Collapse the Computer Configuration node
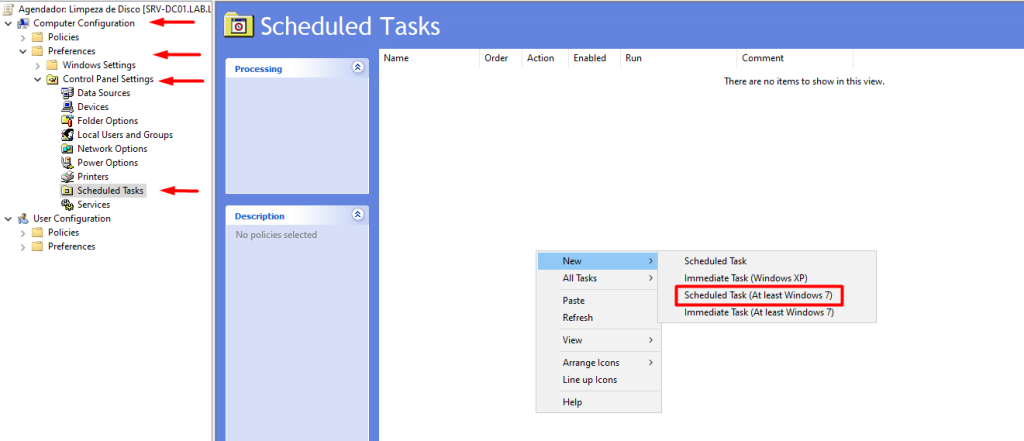1024x441 pixels. (8, 23)
